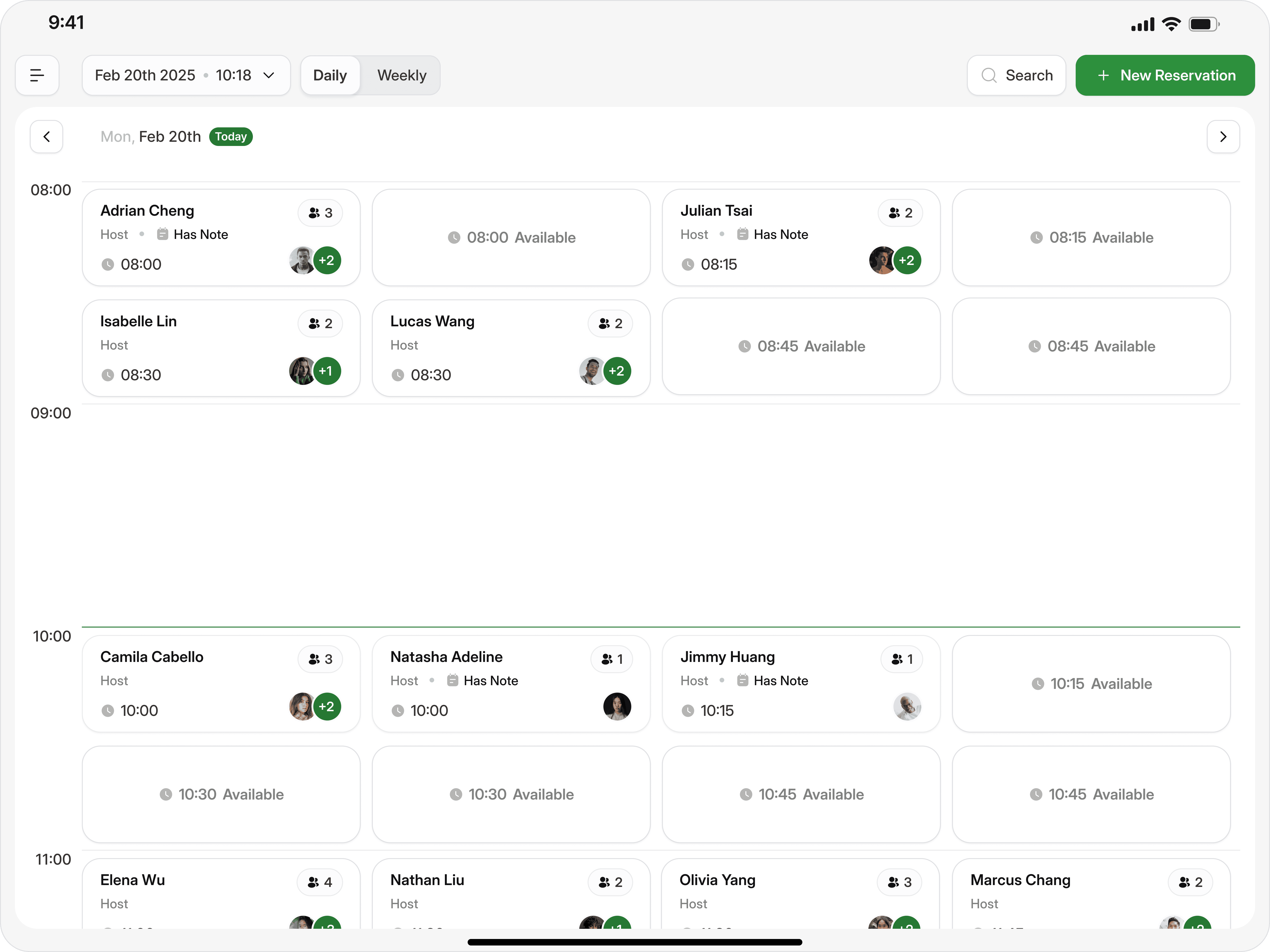Click Adrian Cheng's guest count badge
Viewport: 1270px width, 952px height.
[320, 213]
